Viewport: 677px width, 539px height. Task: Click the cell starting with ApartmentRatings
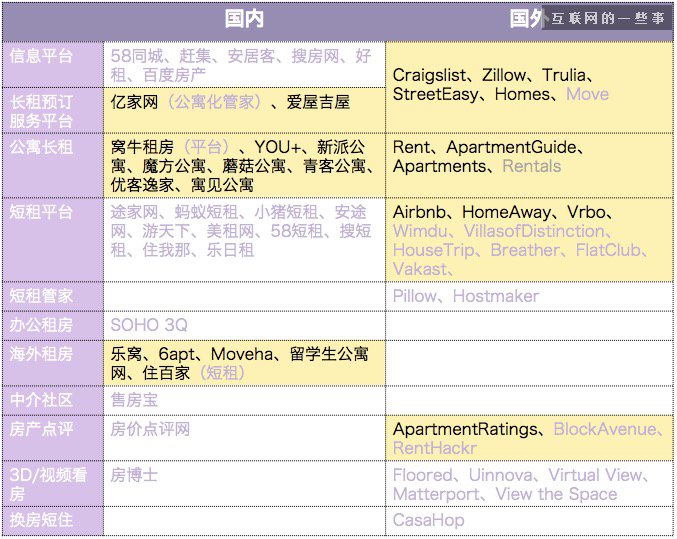tap(529, 438)
